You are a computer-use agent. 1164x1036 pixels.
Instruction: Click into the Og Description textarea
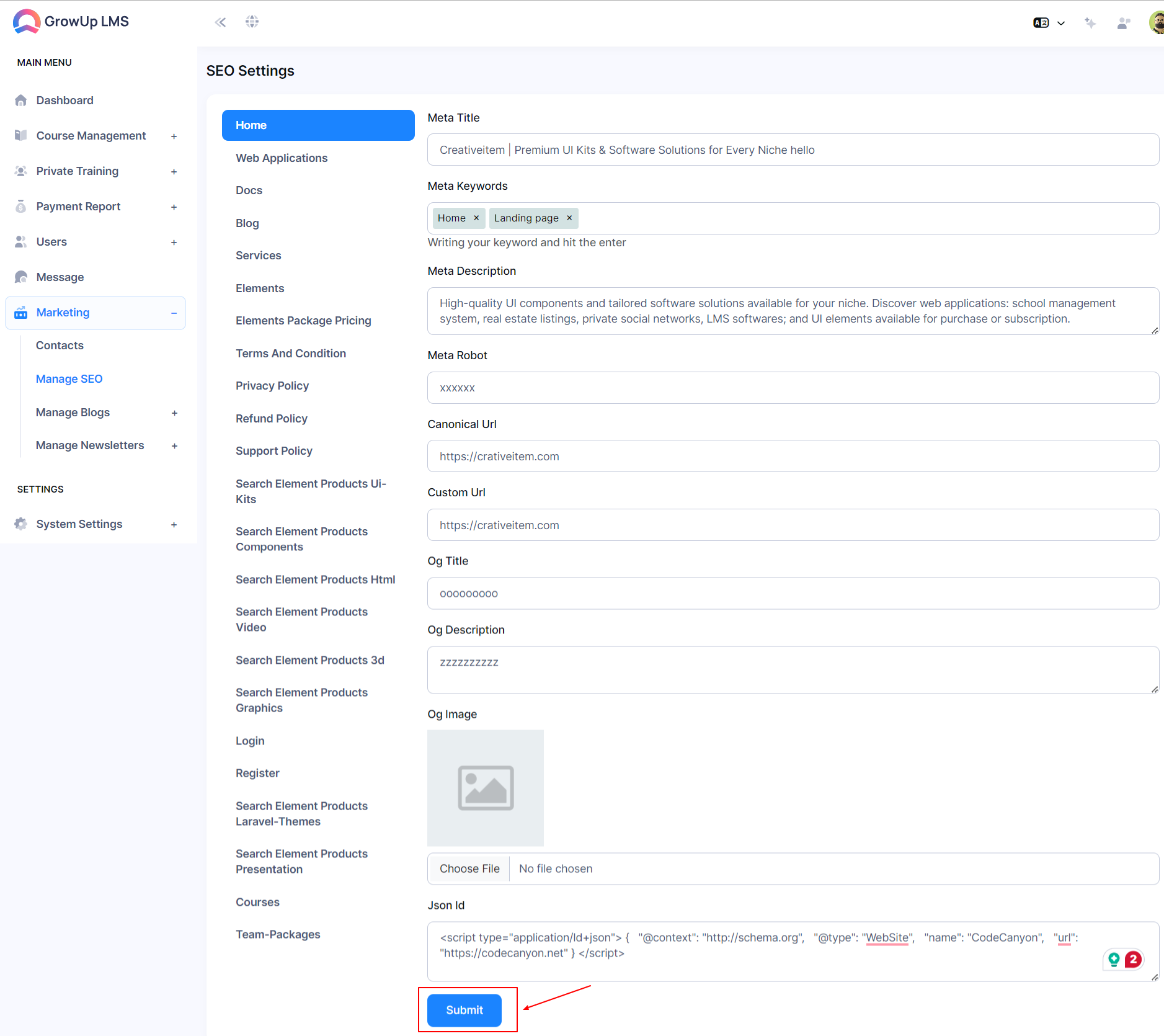(793, 670)
